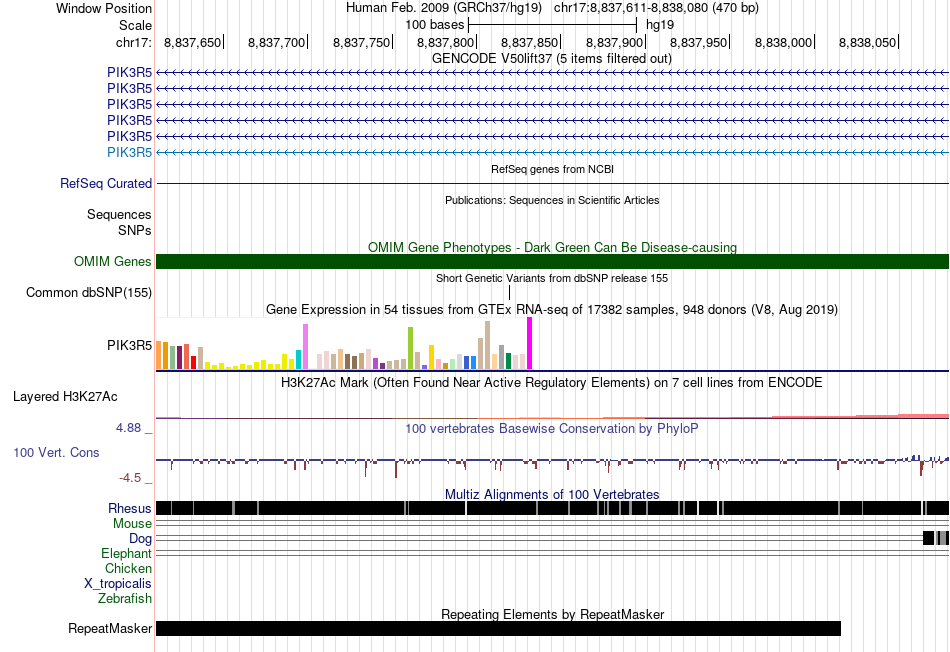Open the 100 vertebrates Basewise Conservation PhyloP title
This screenshot has width=950, height=652.
click(x=552, y=428)
